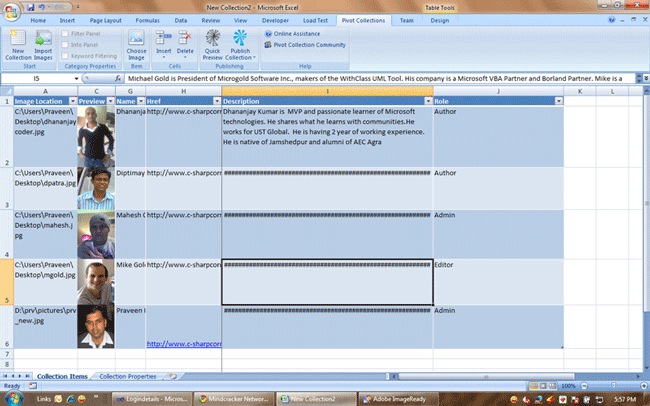This screenshot has width=650, height=406.
Task: Expand the formula bar
Action: (646, 78)
